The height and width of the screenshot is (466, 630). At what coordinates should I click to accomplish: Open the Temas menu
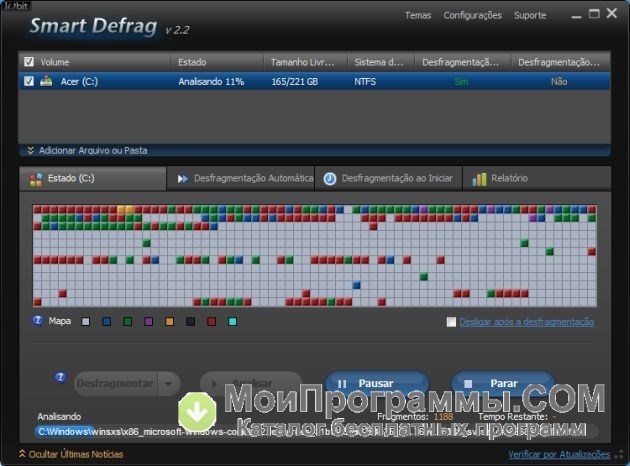click(x=418, y=15)
